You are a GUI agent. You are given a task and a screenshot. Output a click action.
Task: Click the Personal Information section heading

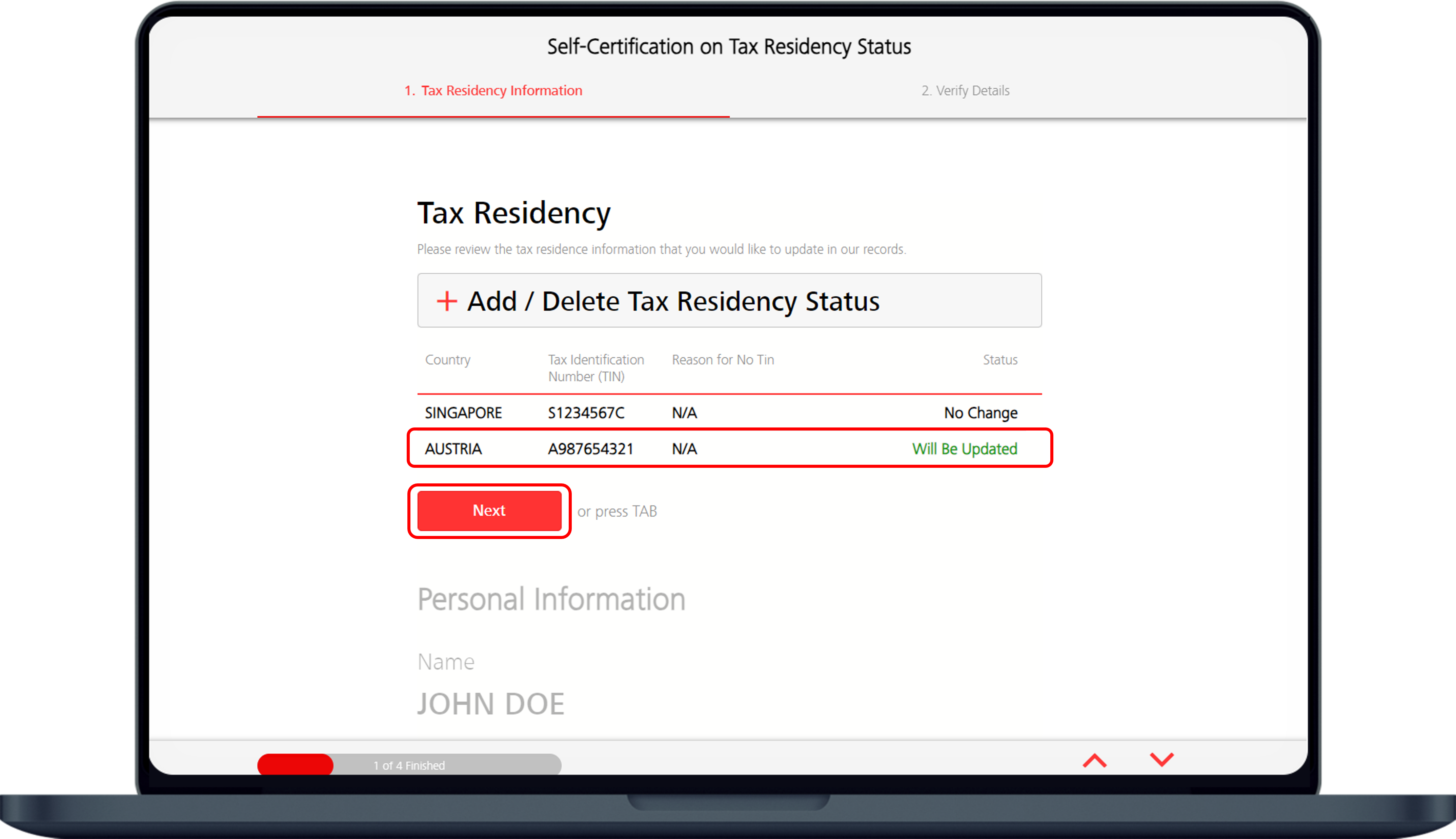(x=551, y=599)
